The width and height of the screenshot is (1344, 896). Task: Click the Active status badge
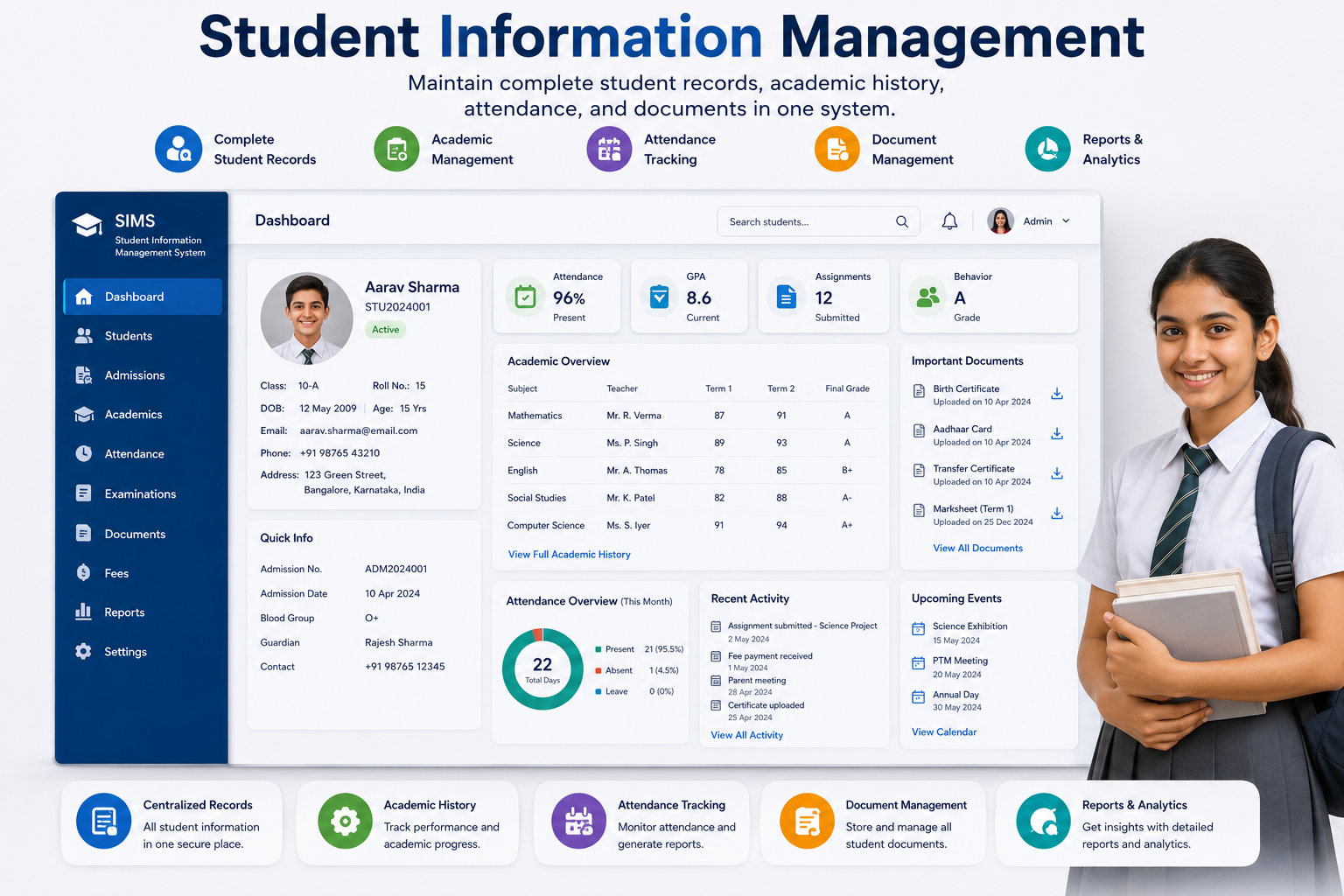coord(385,330)
